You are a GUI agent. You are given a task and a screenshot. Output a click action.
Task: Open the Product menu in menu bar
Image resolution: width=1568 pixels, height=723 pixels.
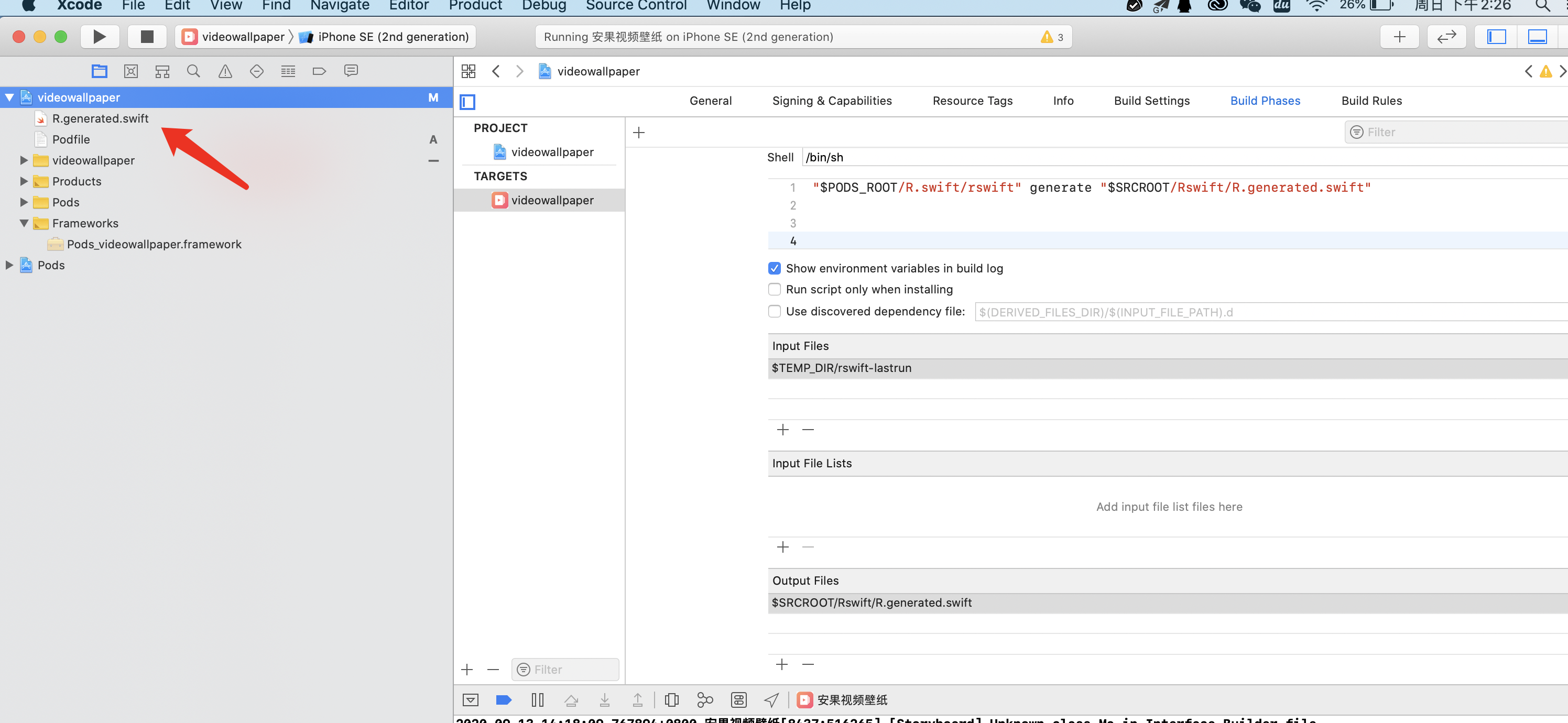tap(475, 6)
